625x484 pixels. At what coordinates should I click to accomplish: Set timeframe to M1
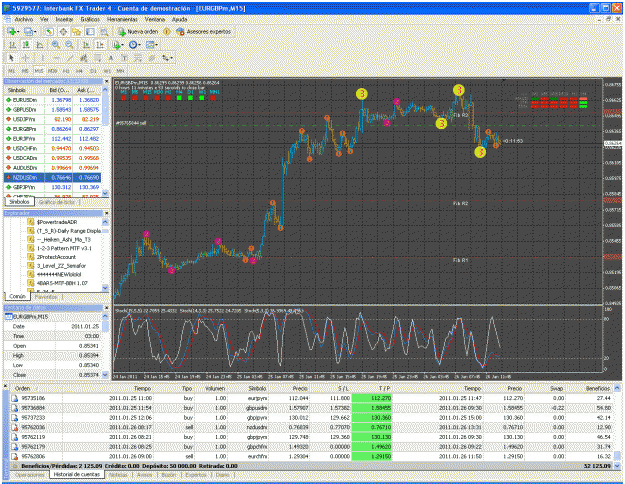pos(12,71)
